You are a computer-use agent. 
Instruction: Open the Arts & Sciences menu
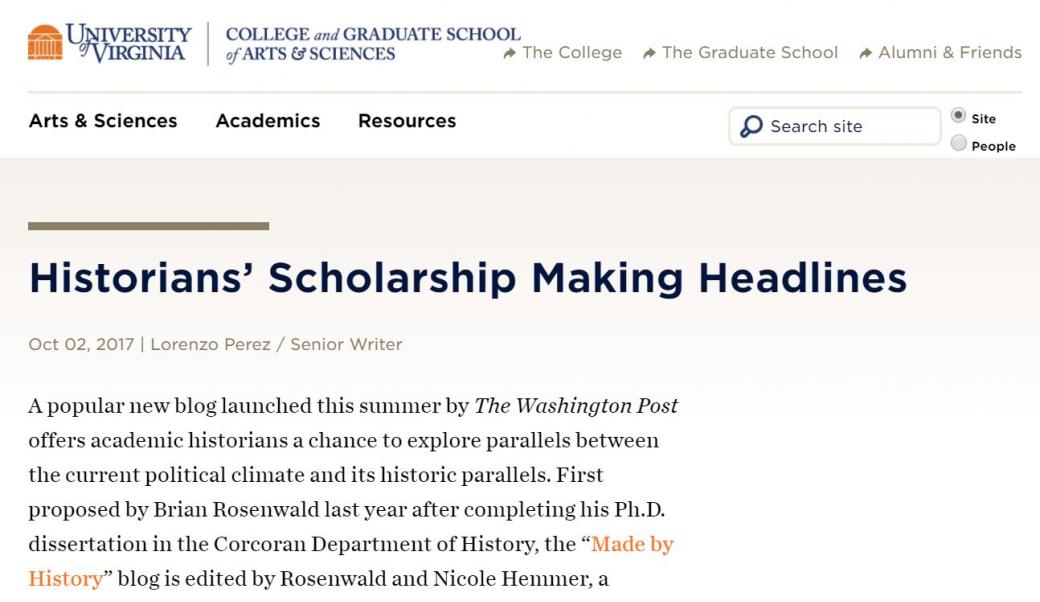103,121
